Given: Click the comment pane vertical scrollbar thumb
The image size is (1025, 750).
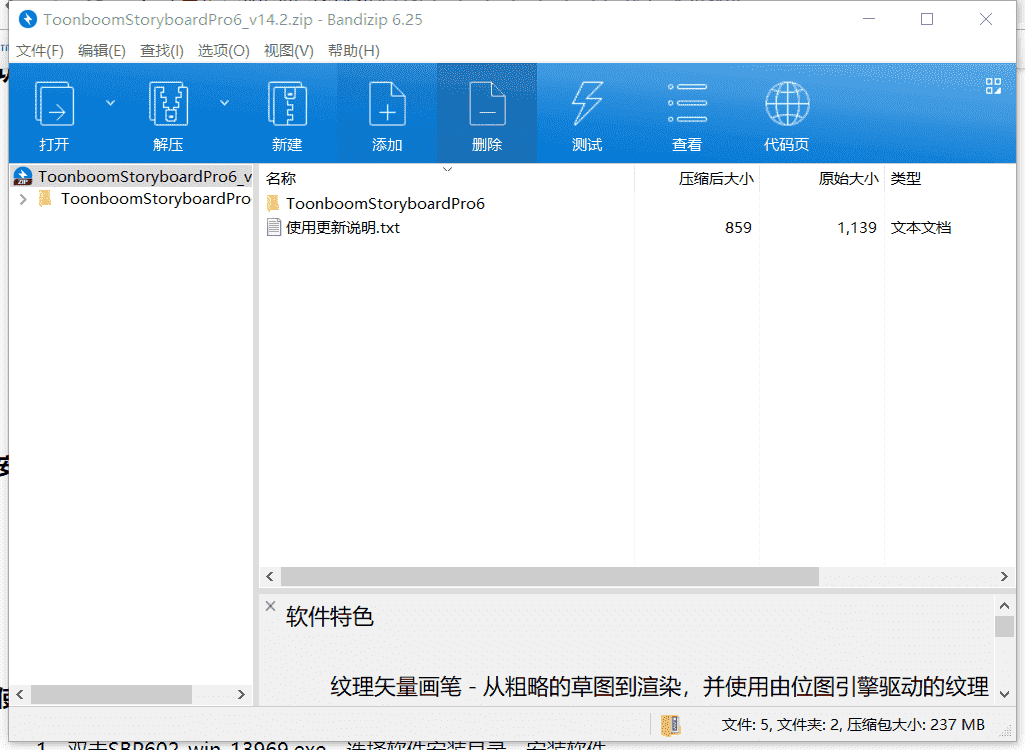Looking at the screenshot, I should click(1004, 626).
